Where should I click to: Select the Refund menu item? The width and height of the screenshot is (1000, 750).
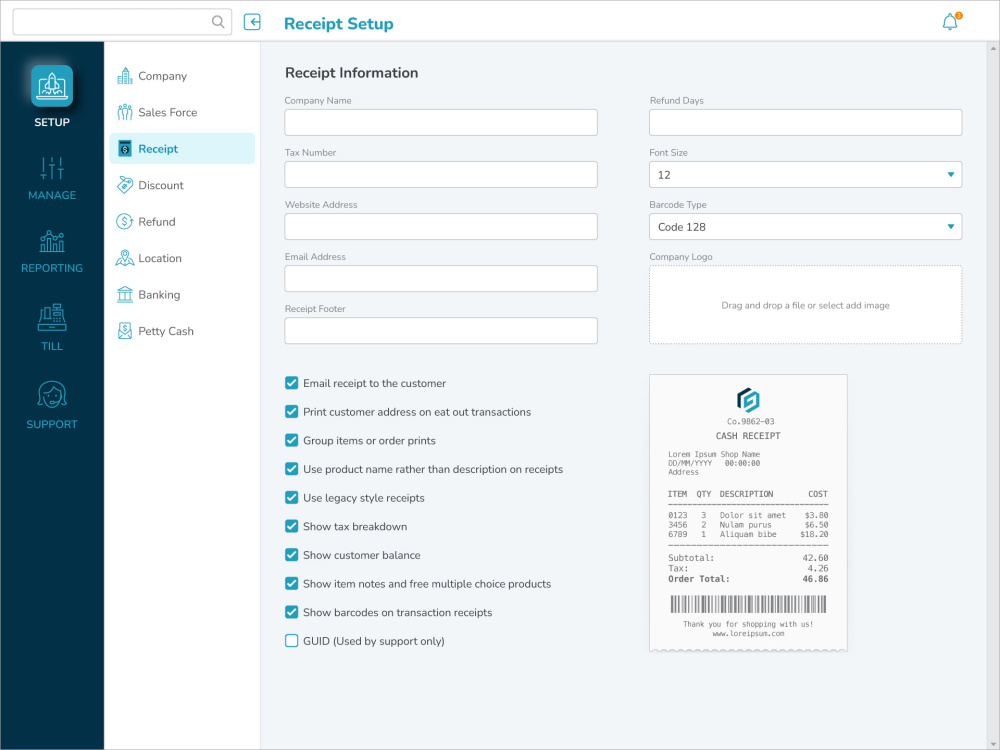point(157,221)
